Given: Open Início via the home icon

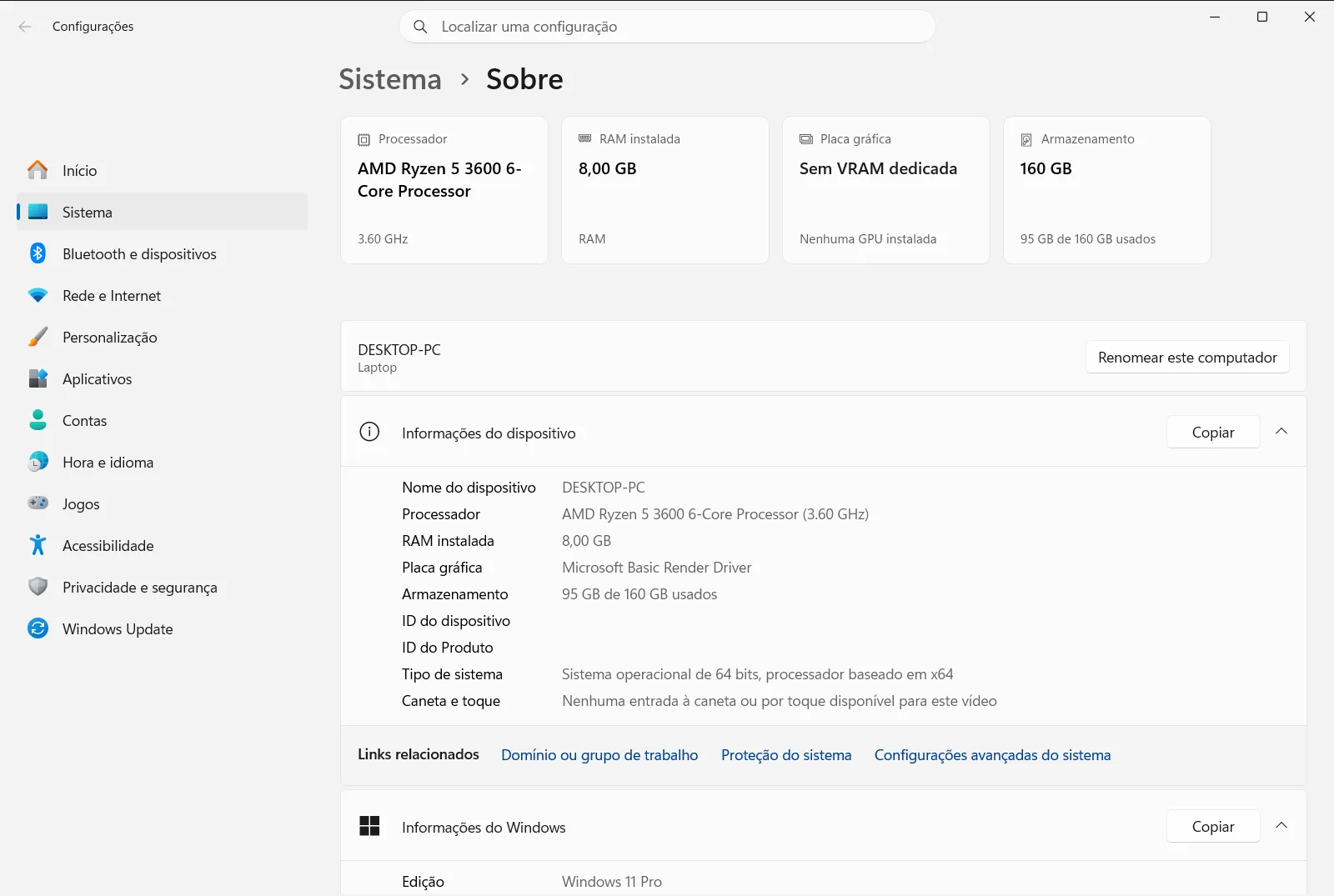Looking at the screenshot, I should [38, 170].
